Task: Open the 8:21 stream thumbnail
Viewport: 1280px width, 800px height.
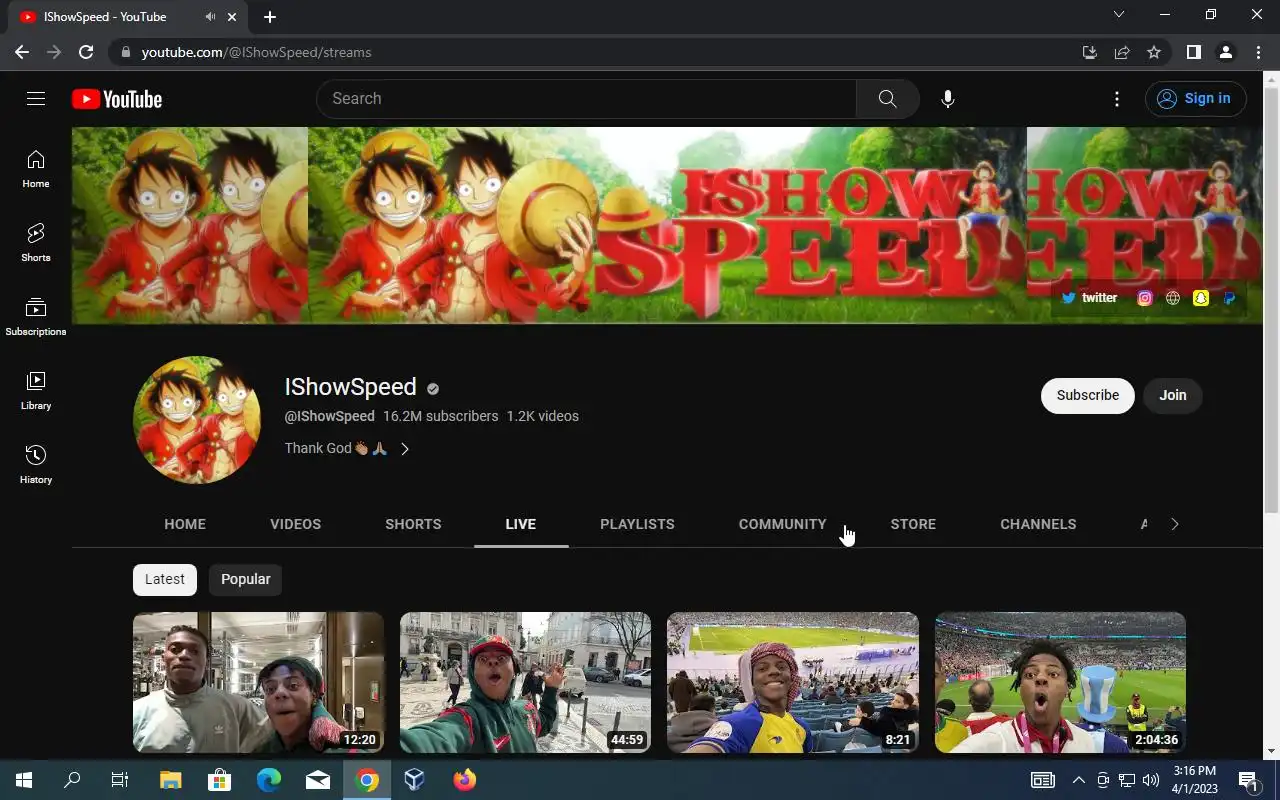Action: click(x=793, y=682)
